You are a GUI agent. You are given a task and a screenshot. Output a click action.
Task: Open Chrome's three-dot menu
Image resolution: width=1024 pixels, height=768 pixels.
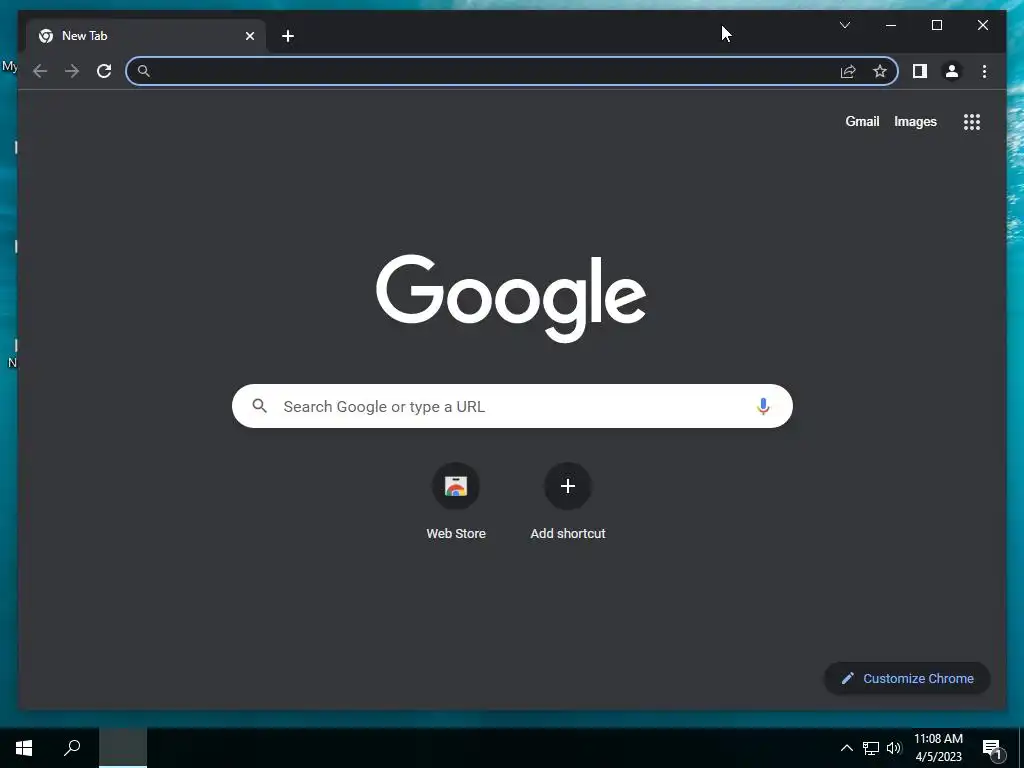click(984, 71)
